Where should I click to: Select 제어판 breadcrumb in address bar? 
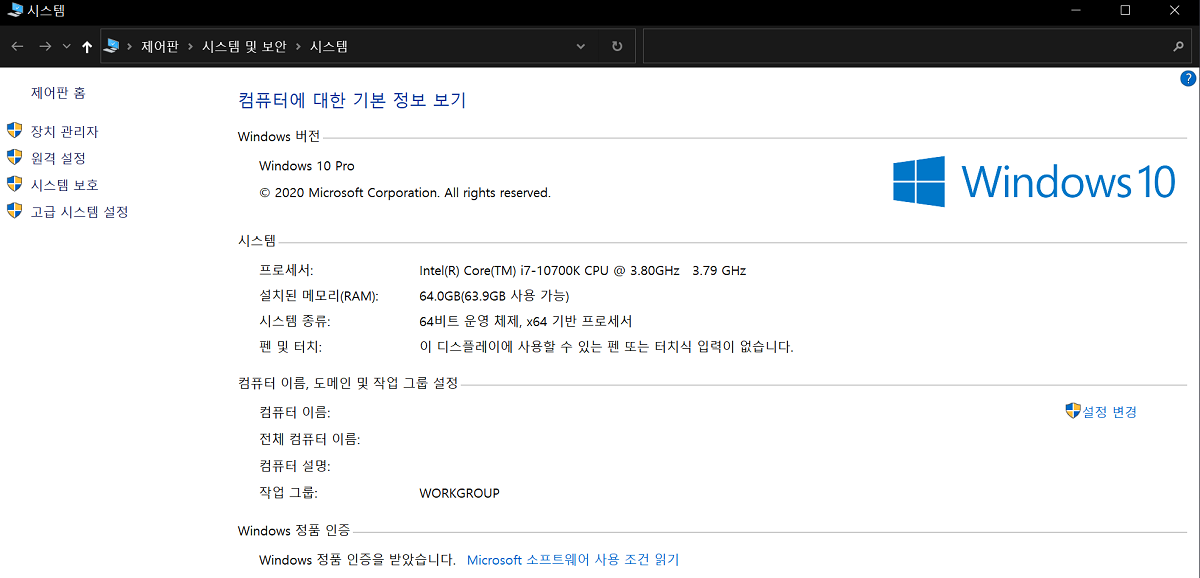coord(159,46)
